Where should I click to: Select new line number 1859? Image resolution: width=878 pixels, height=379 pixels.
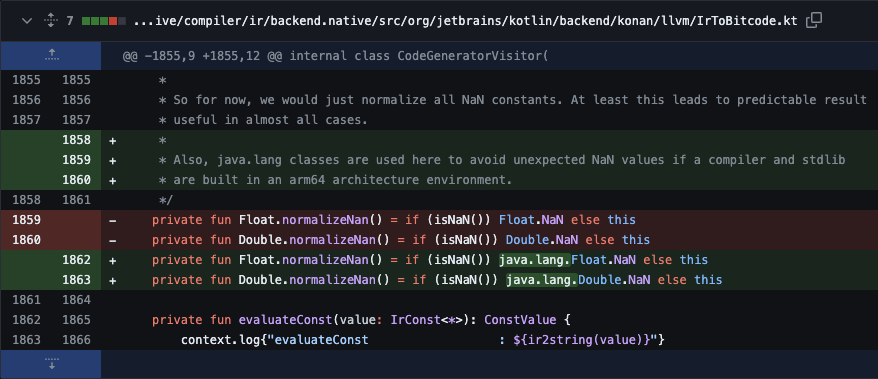(x=76, y=160)
